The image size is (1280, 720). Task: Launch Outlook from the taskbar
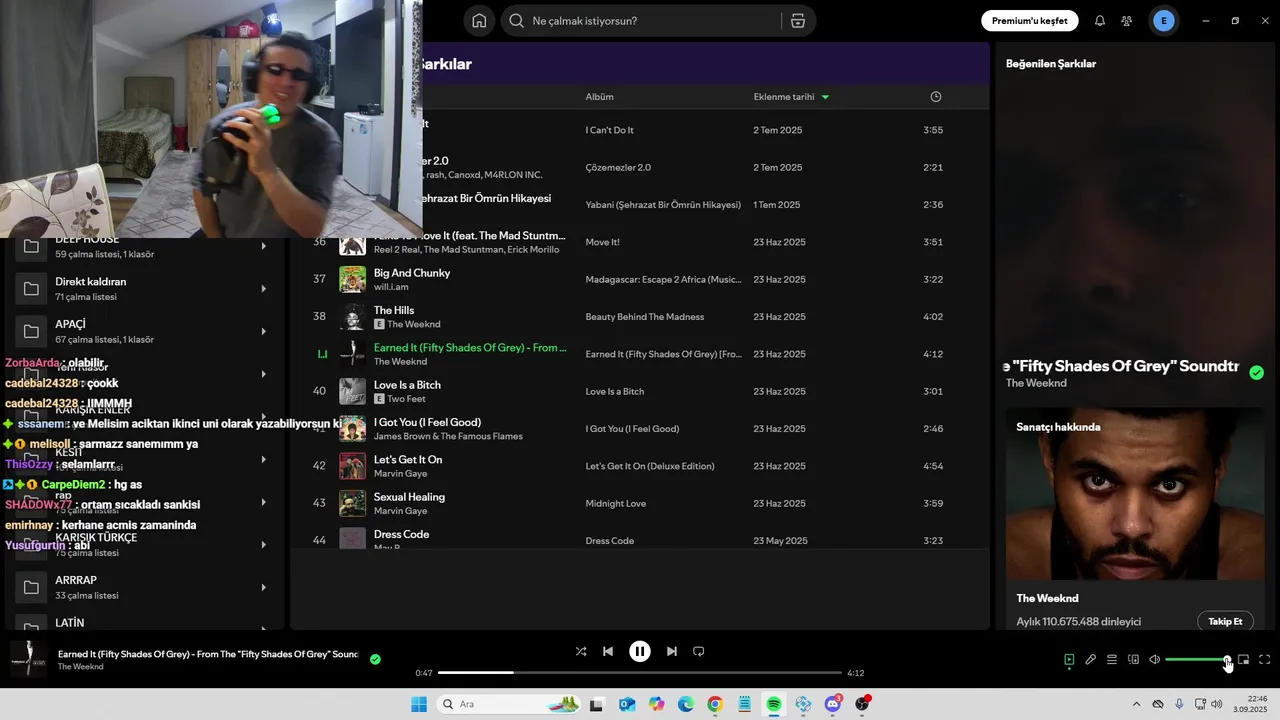pos(627,704)
